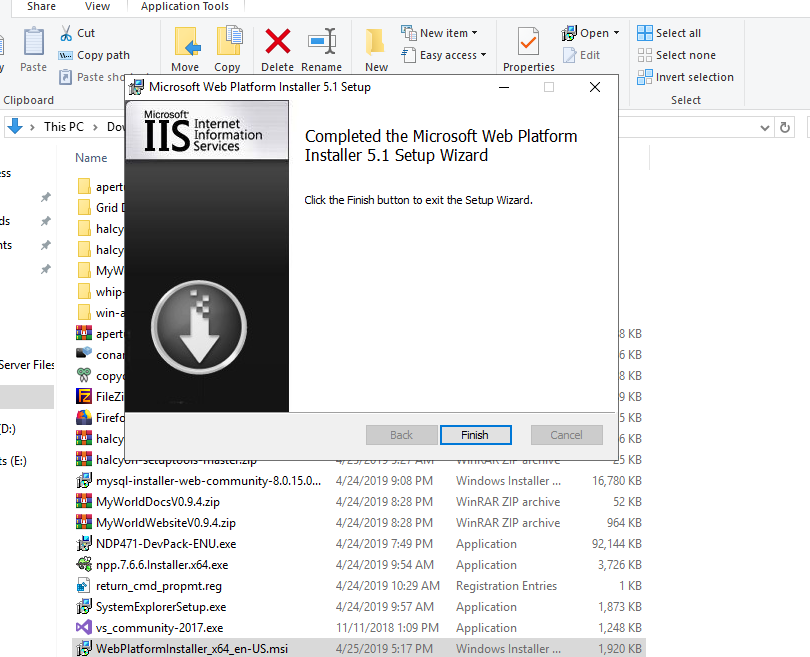The image size is (810, 657).
Task: Click the New folder icon
Action: 376,42
